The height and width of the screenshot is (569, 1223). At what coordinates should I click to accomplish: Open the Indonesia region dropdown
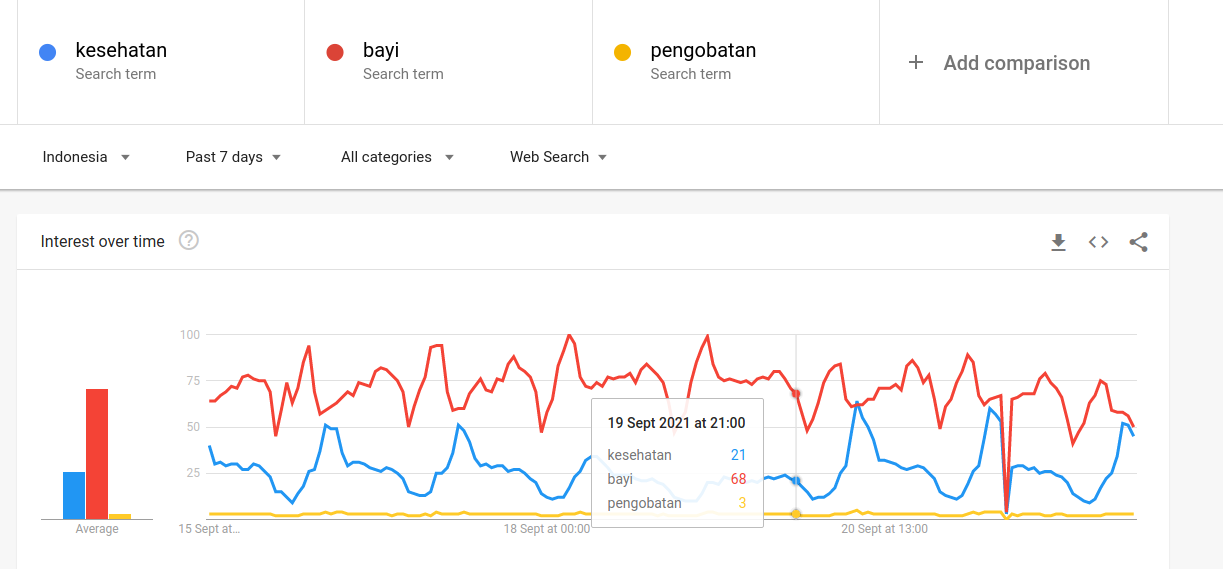86,157
